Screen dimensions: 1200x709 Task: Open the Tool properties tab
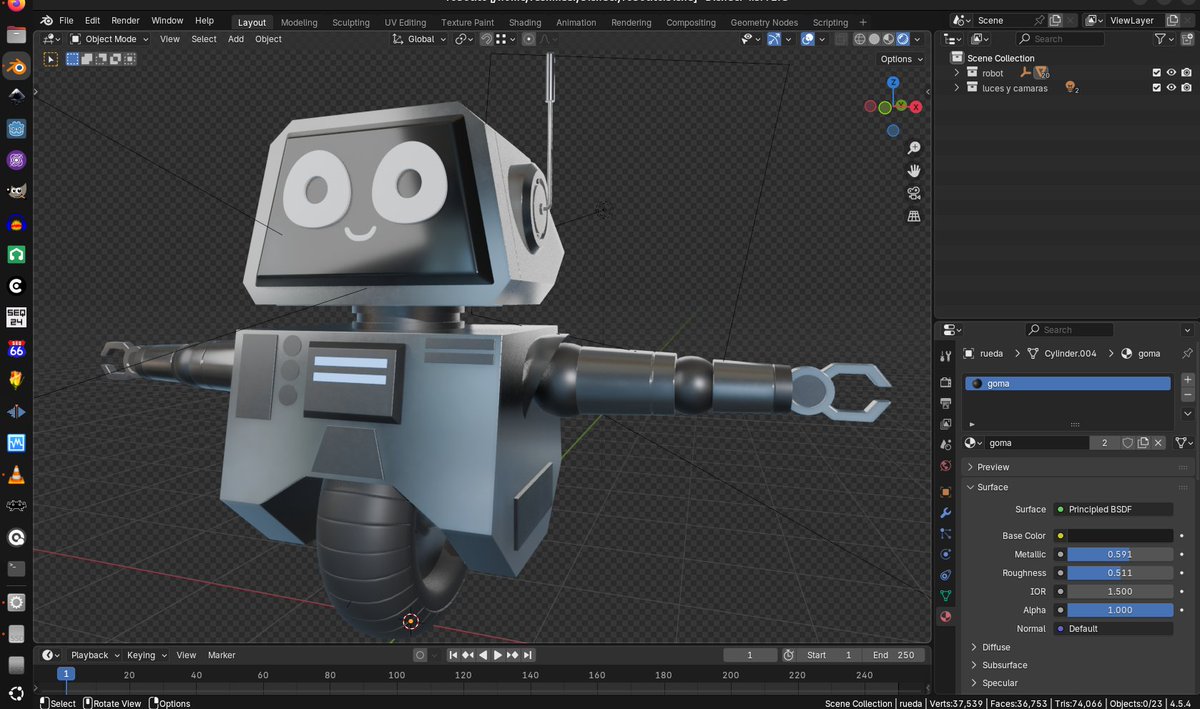pyautogui.click(x=945, y=356)
